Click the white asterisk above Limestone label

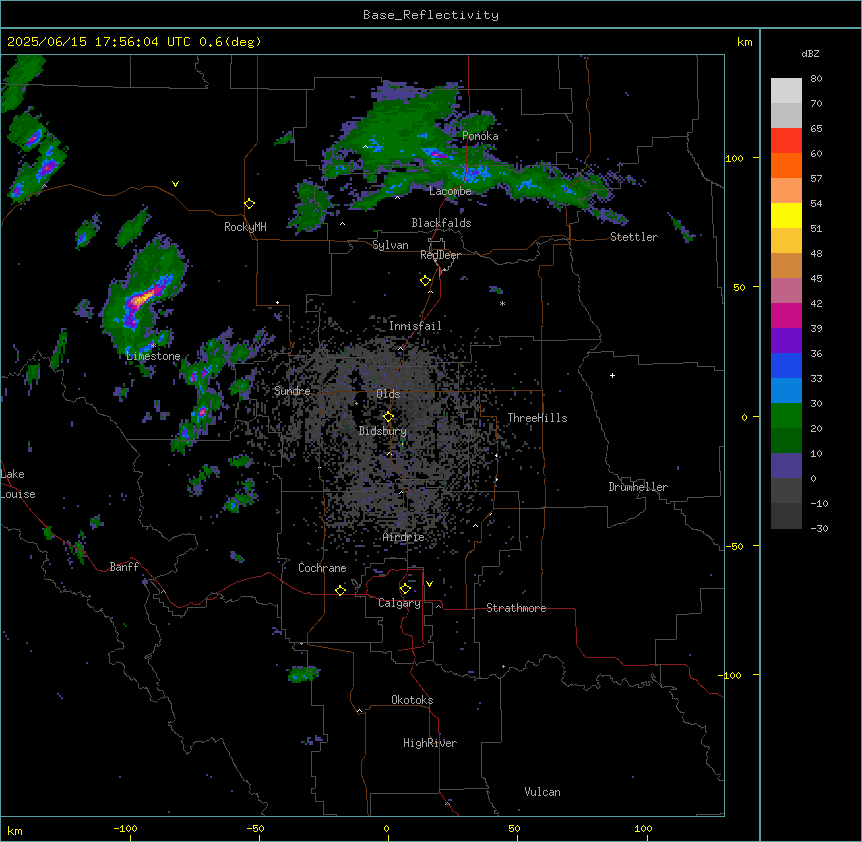pos(153,346)
